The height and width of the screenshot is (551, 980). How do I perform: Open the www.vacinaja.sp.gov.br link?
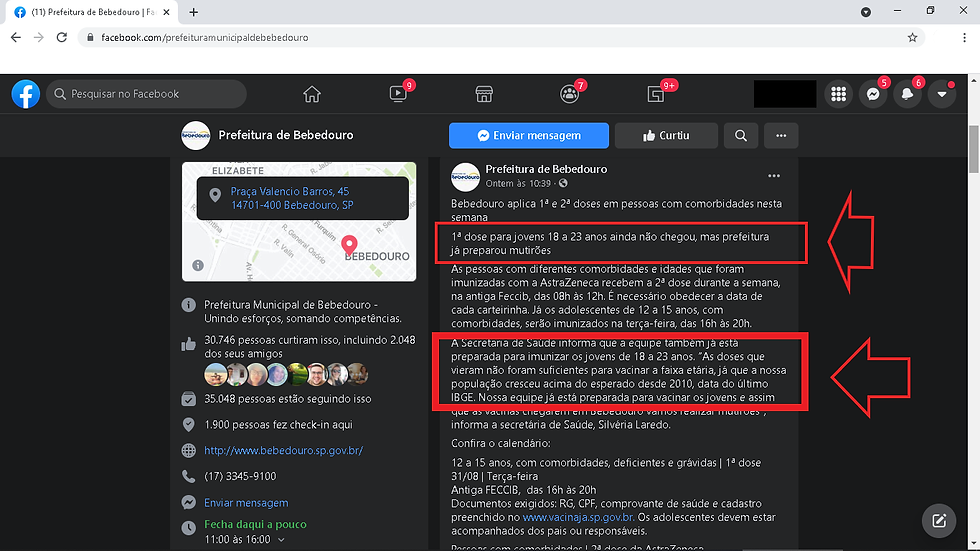[x=578, y=517]
